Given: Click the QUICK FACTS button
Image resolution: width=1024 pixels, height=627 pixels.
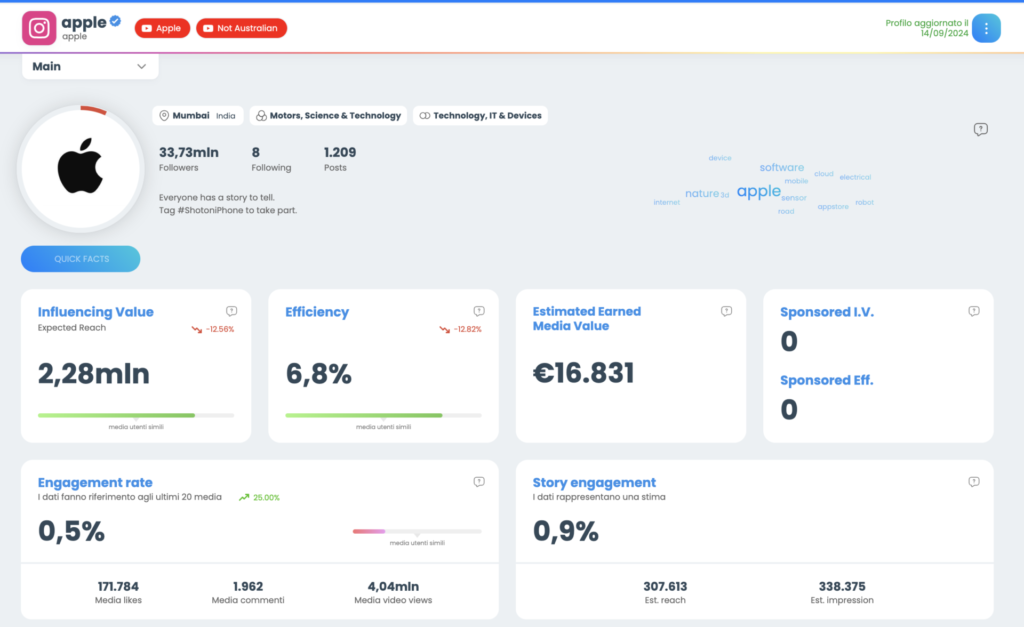Looking at the screenshot, I should pos(80,259).
